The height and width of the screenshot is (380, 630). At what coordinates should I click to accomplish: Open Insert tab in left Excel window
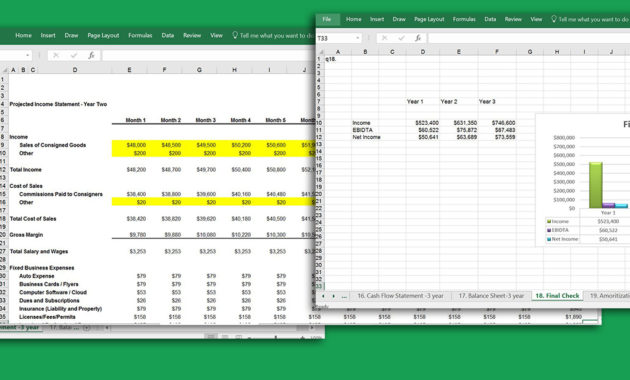tap(48, 35)
